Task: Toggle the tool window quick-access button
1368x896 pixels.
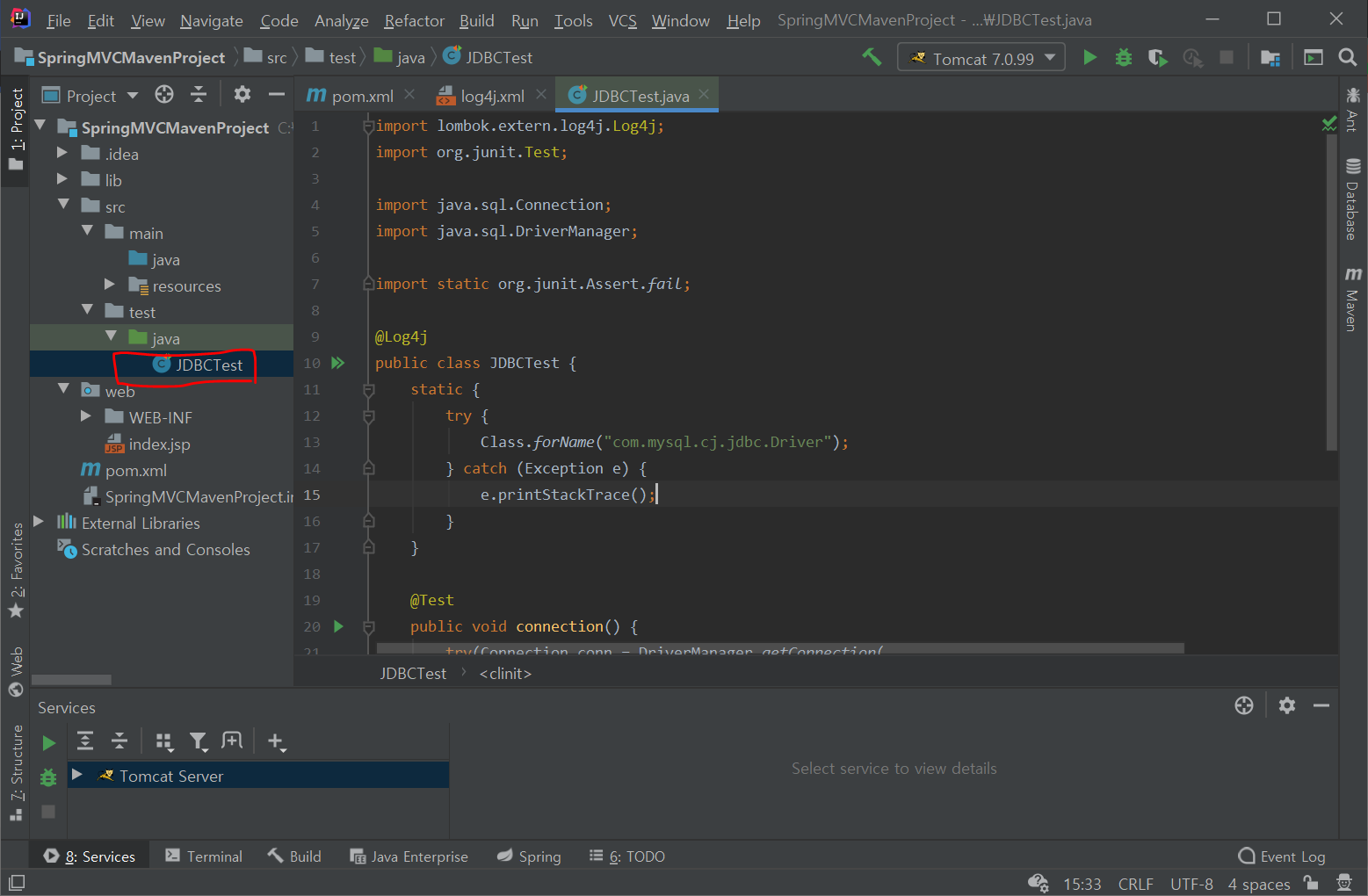Action: [17, 882]
